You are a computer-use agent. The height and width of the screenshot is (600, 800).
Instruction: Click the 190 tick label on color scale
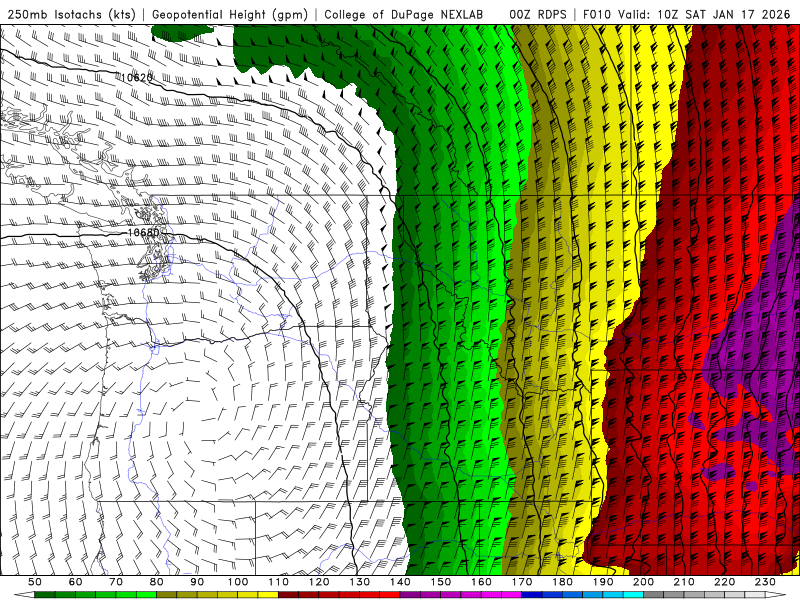[x=603, y=582]
